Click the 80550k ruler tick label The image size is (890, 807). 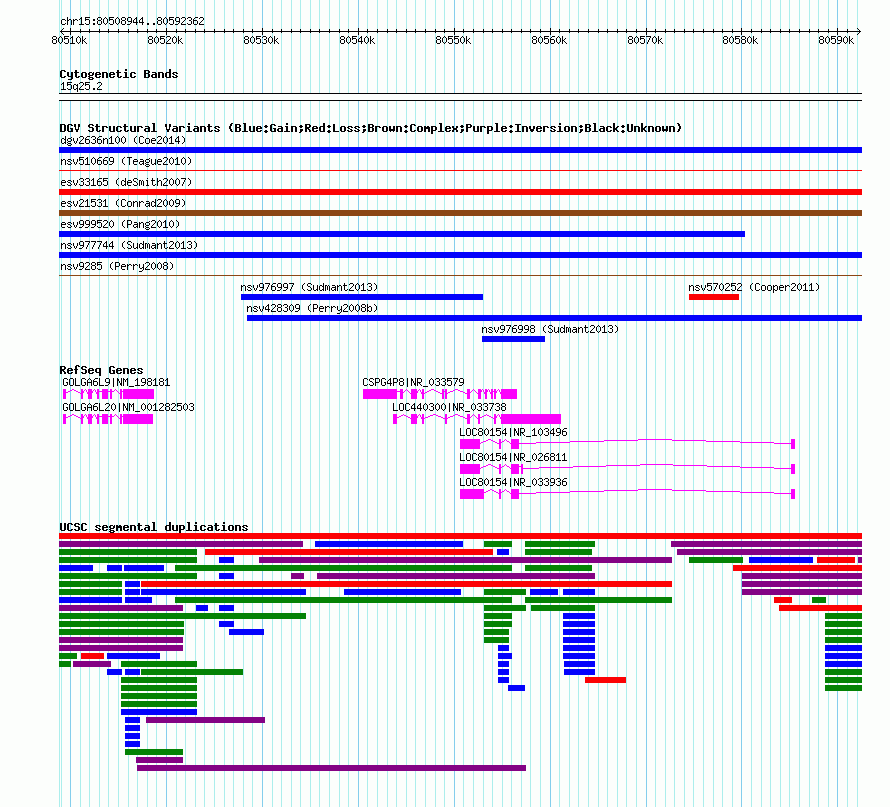tap(453, 40)
